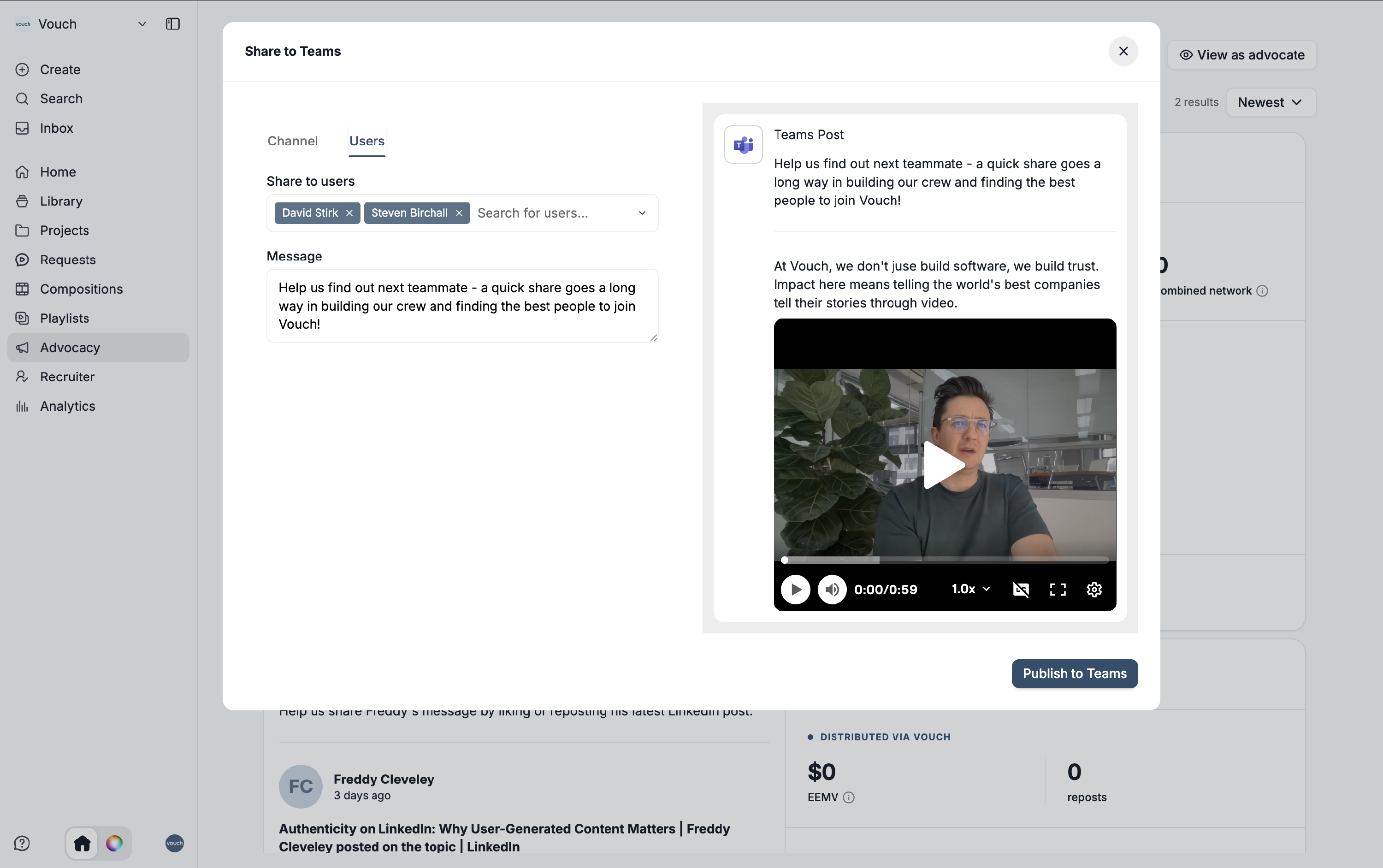Screen dimensions: 1383x868
Task: Click into the Message text area
Action: click(462, 306)
